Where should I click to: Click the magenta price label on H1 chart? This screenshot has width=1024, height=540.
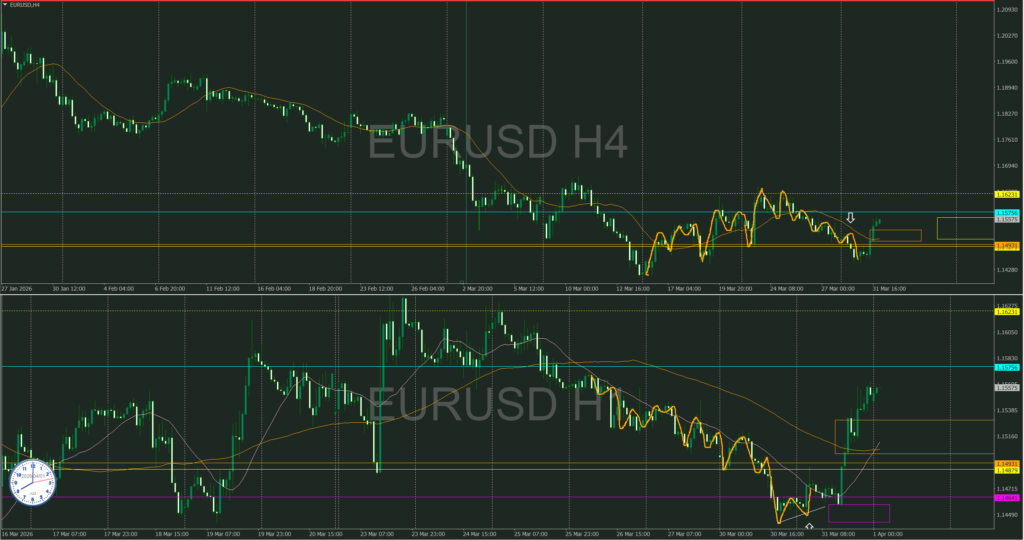click(x=1007, y=497)
